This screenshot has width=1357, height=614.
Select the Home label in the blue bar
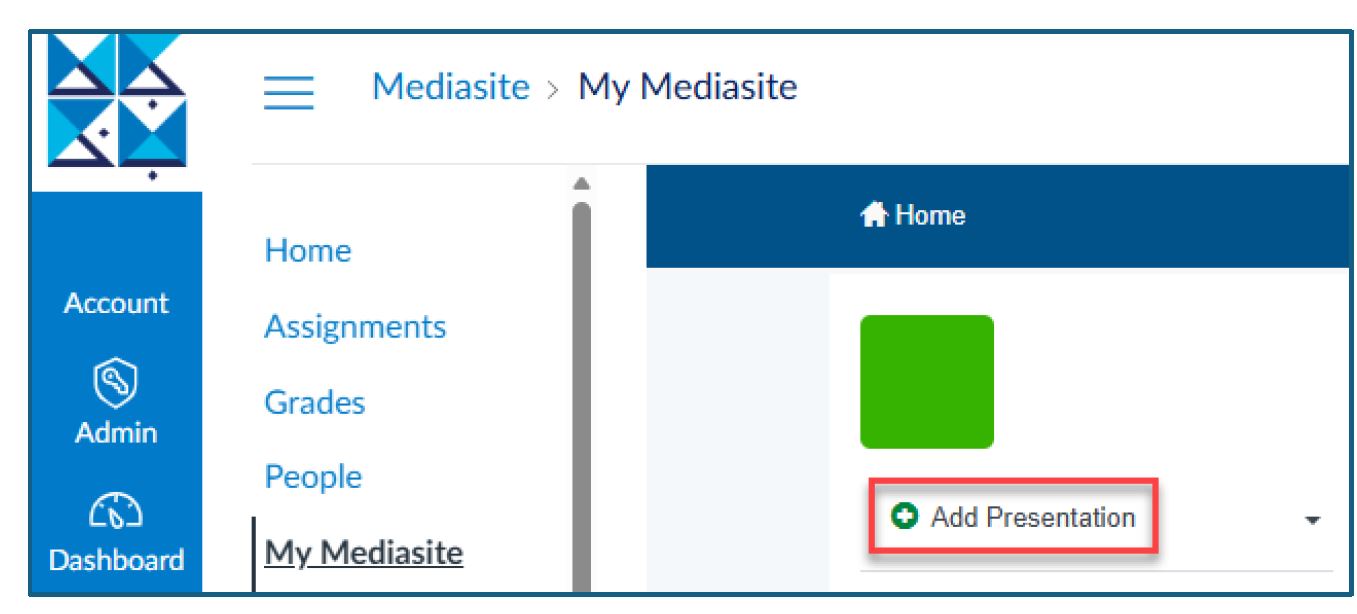pyautogui.click(x=929, y=215)
